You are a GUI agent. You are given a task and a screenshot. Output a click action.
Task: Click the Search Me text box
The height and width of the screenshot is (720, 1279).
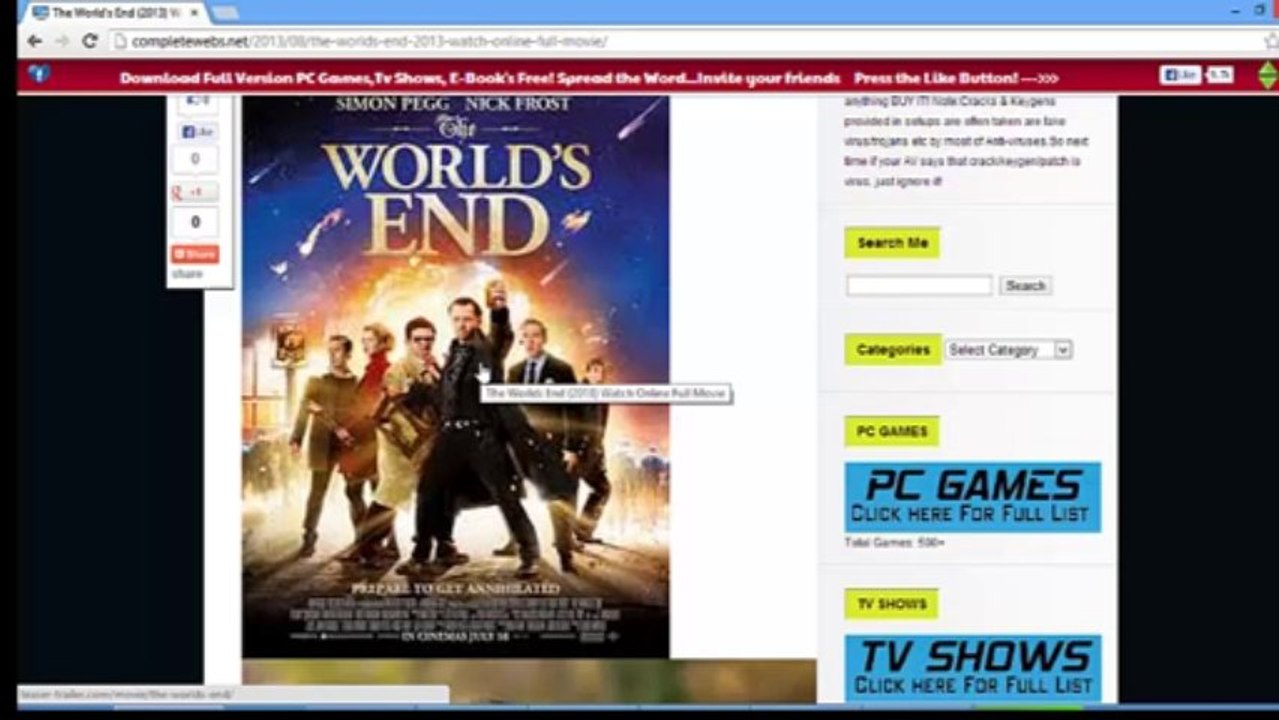coord(919,286)
